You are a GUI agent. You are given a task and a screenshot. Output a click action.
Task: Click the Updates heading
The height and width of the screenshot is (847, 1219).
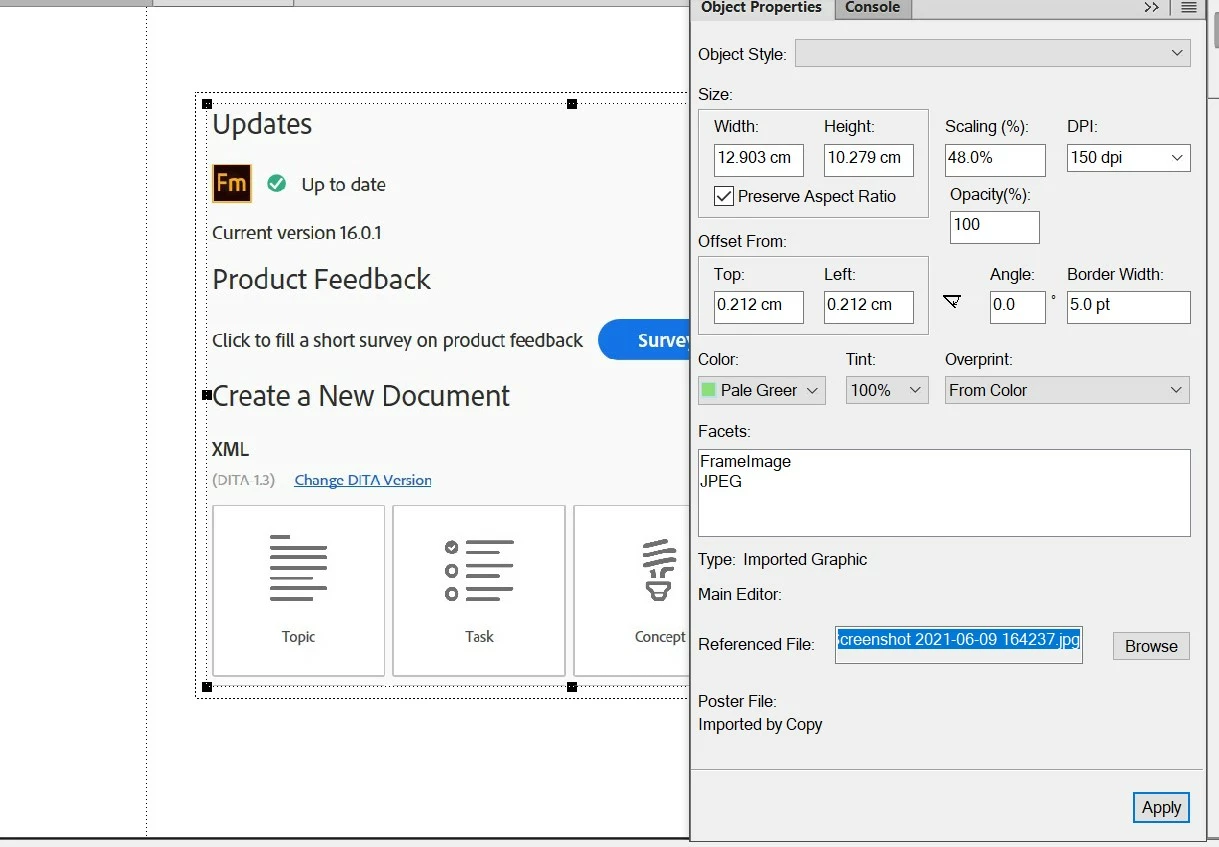(x=262, y=124)
